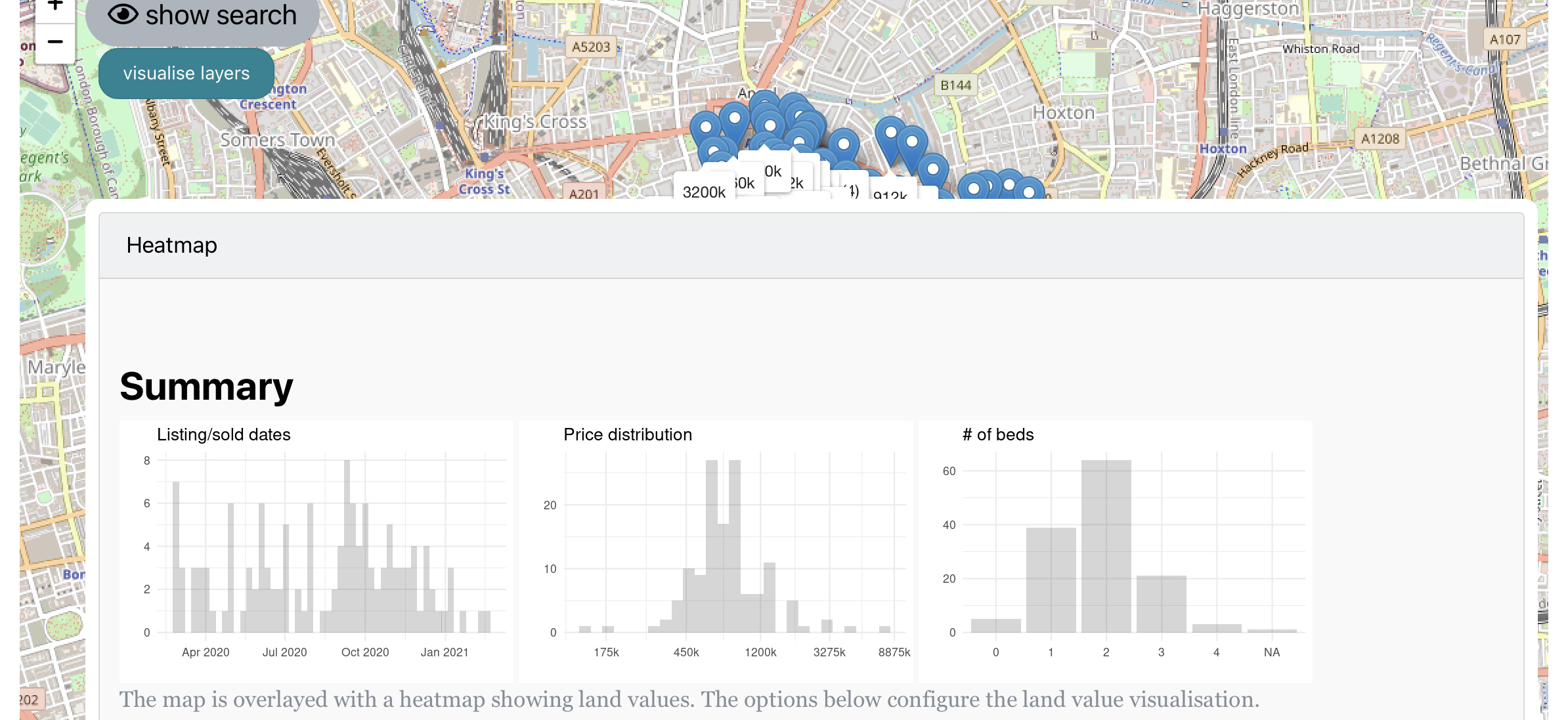Click the second marker from left in cluster
This screenshot has width=1568, height=720.
pos(734,119)
